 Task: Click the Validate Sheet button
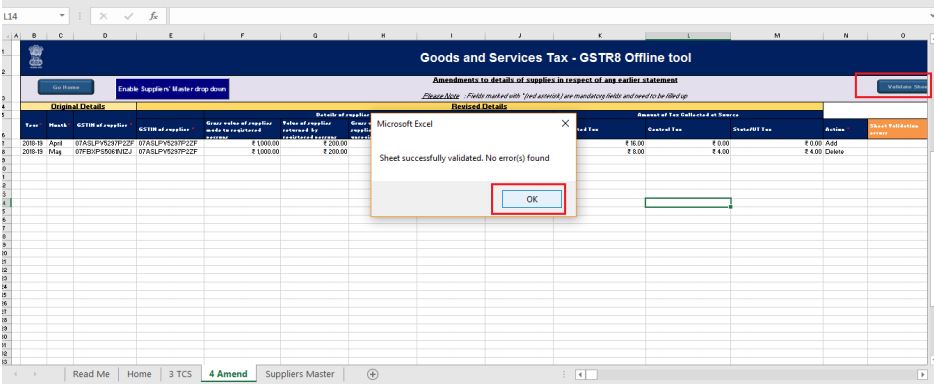coord(902,87)
